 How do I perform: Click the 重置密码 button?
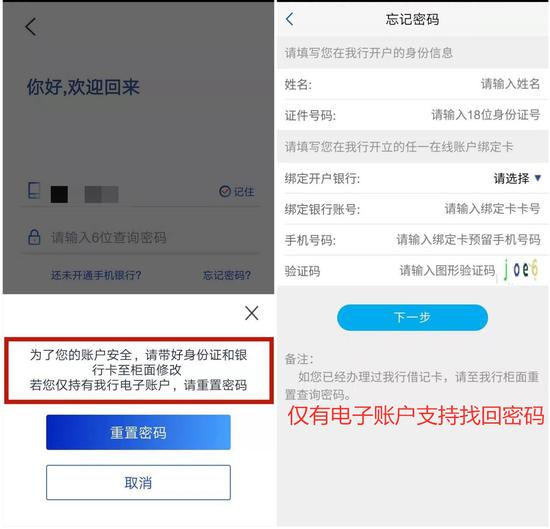[x=138, y=432]
